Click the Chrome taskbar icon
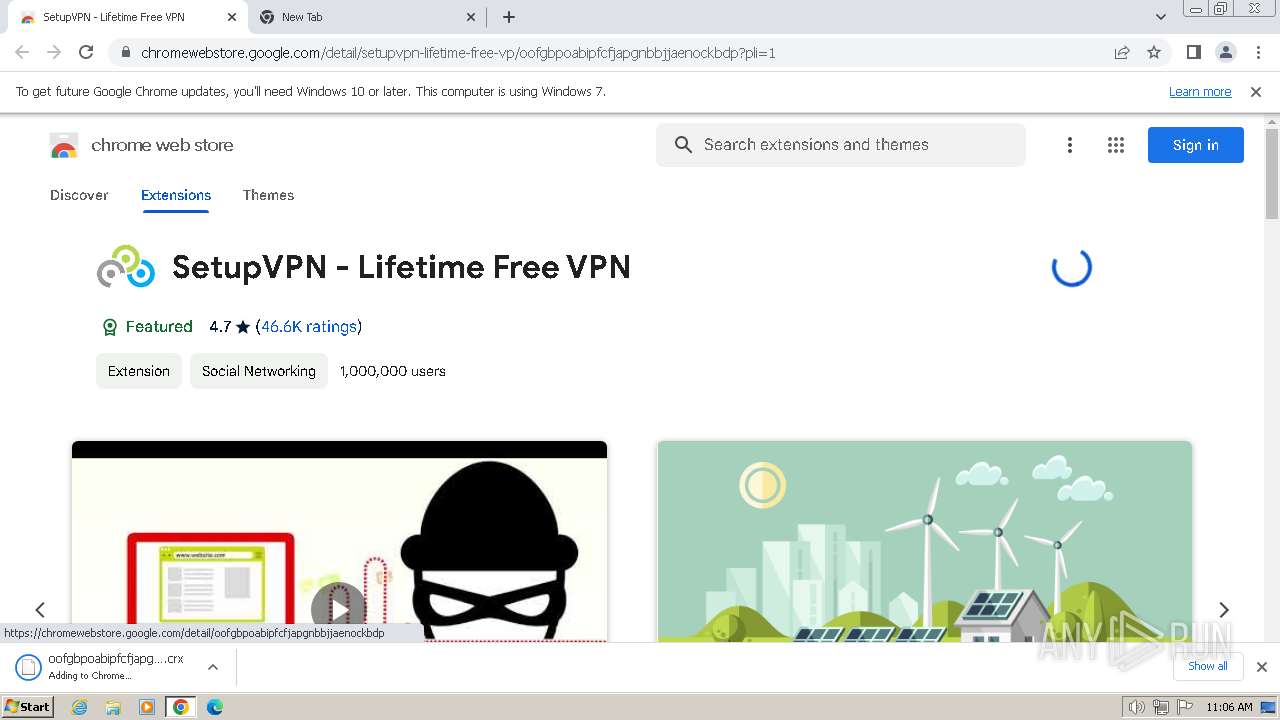Image resolution: width=1280 pixels, height=720 pixels. pyautogui.click(x=181, y=707)
